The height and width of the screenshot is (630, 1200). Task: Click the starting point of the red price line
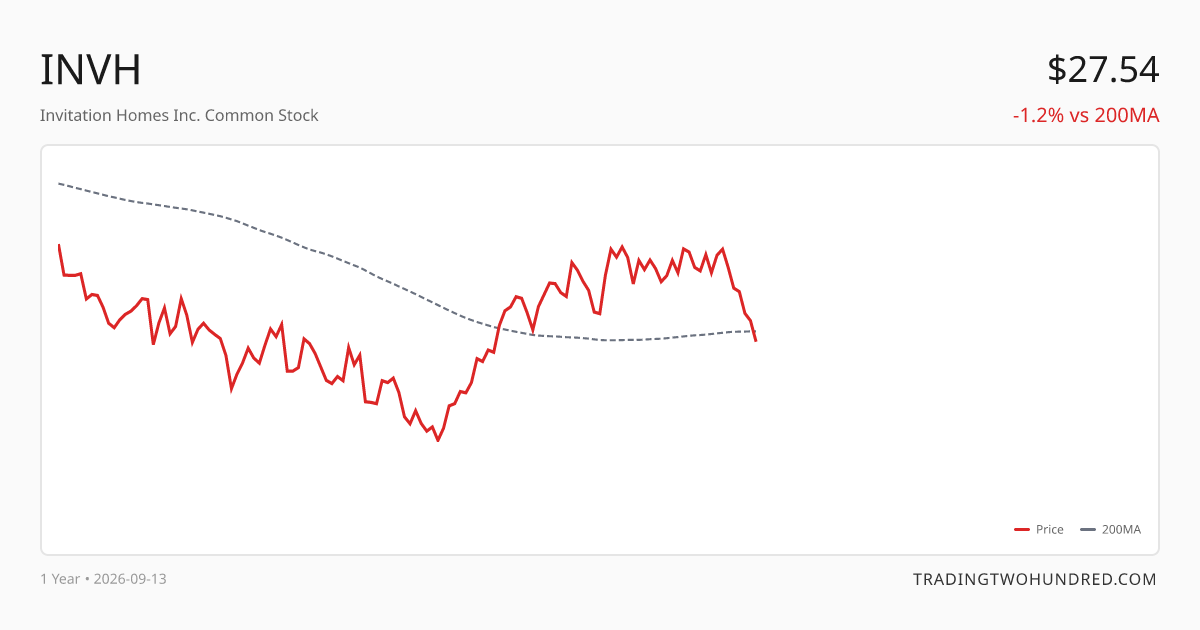coord(59,245)
